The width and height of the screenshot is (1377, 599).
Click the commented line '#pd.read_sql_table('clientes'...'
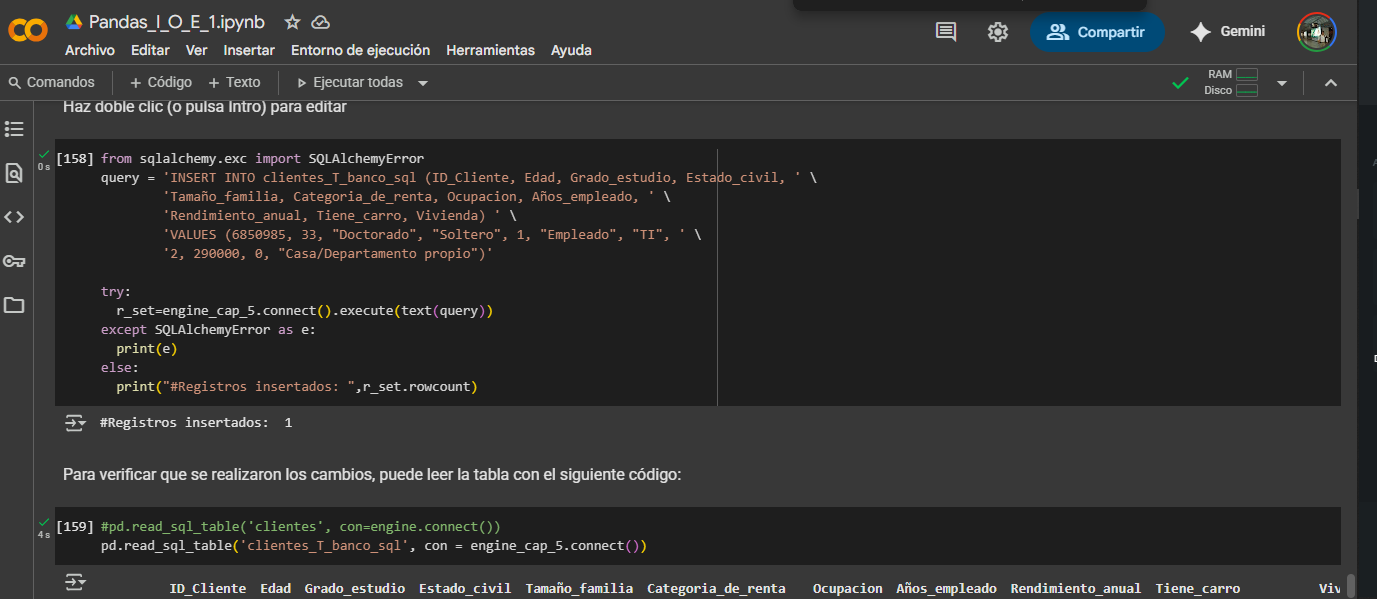click(300, 526)
